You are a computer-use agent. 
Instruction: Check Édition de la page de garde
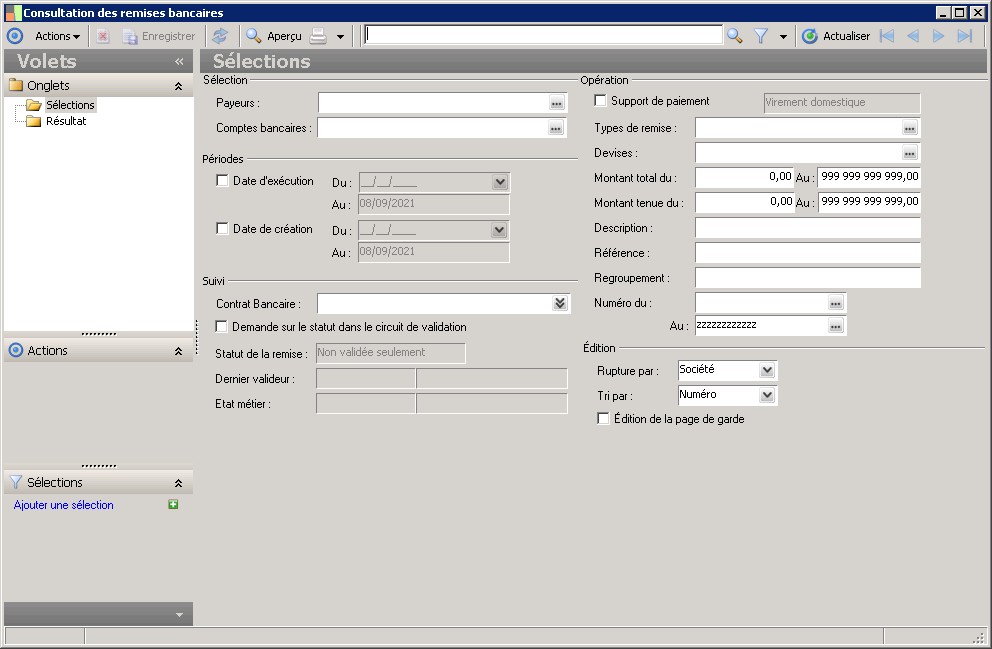click(x=604, y=419)
